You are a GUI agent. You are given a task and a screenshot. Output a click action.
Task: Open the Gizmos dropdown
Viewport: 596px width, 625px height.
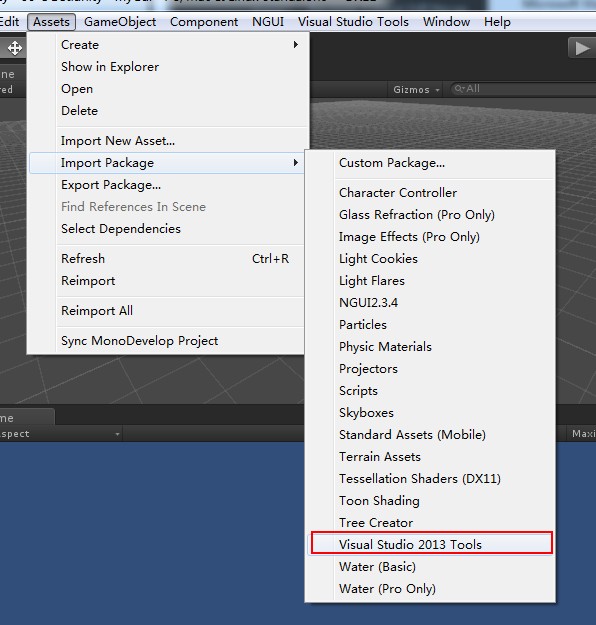pos(416,89)
